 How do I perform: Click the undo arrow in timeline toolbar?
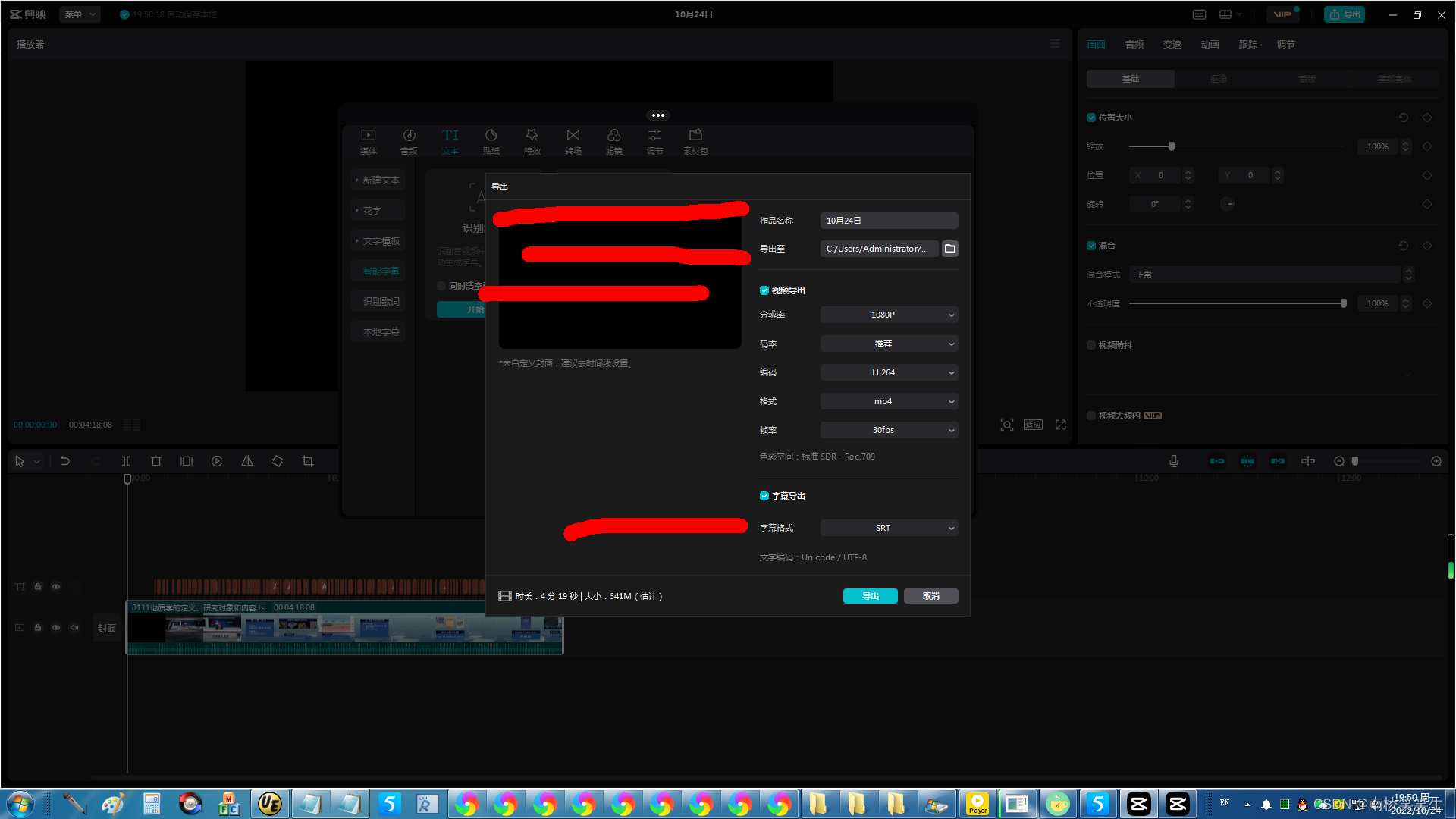pos(65,461)
